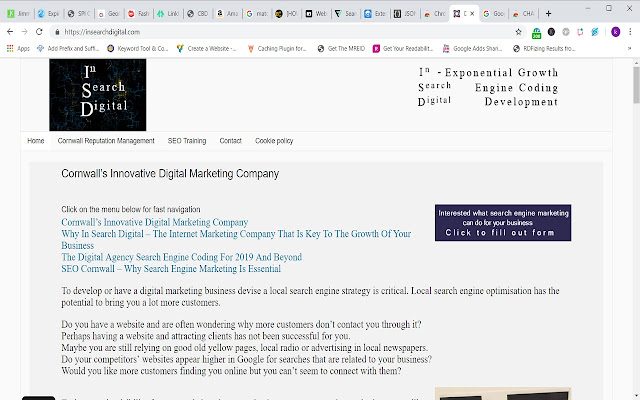Jump to Why In Search Digital link

[x=236, y=239]
